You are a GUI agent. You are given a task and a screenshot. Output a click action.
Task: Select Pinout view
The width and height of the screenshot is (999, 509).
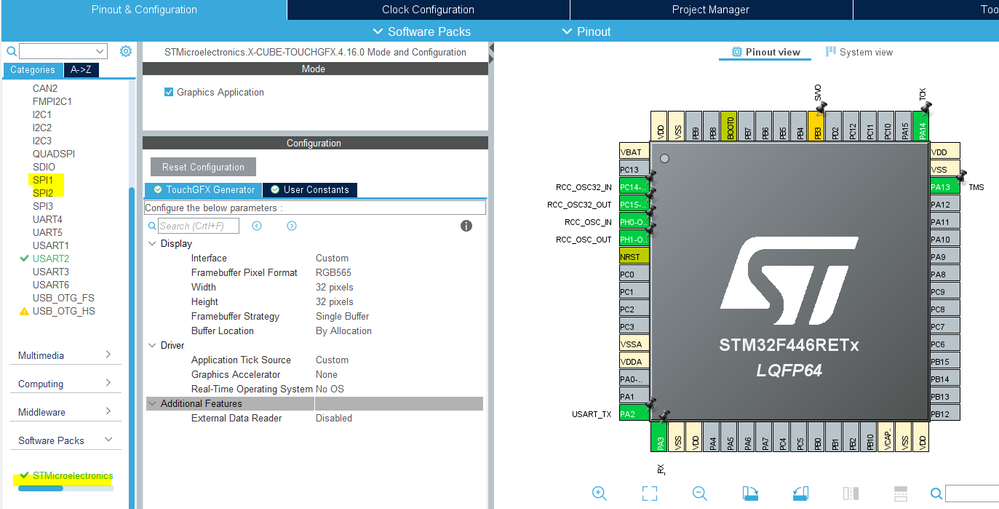pyautogui.click(x=766, y=52)
